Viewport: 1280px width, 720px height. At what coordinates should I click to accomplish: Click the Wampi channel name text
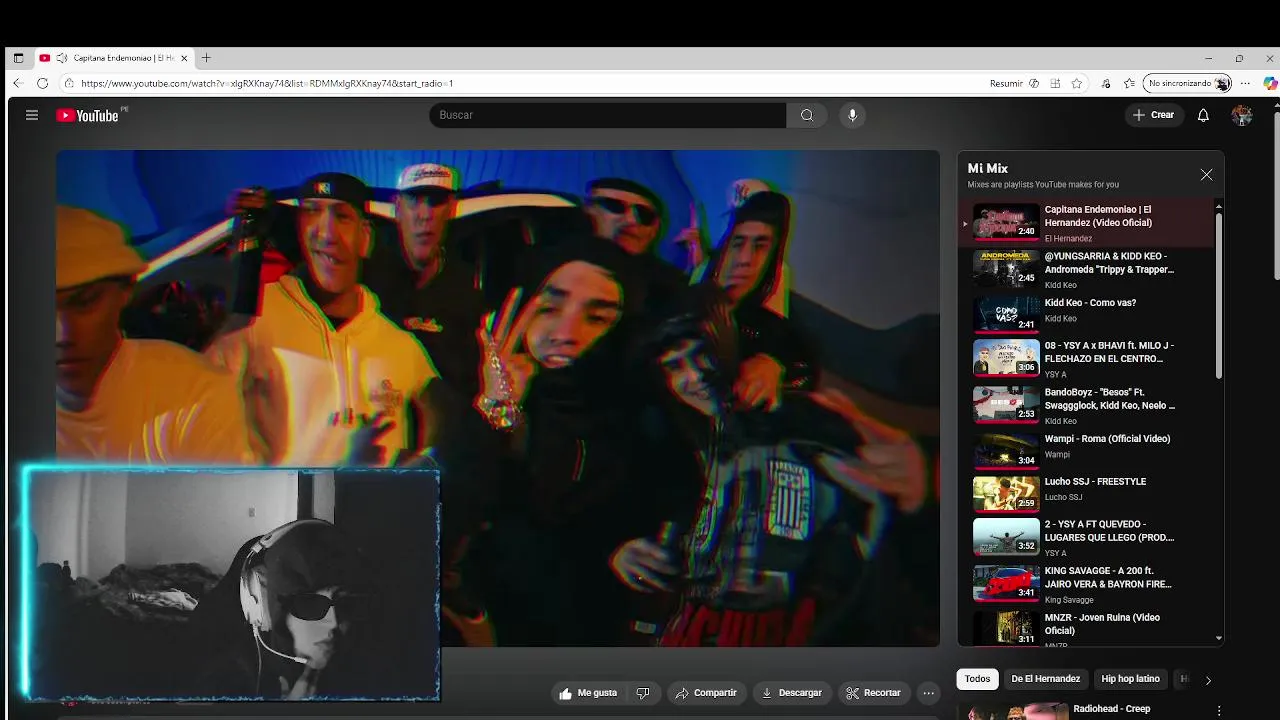point(1057,455)
